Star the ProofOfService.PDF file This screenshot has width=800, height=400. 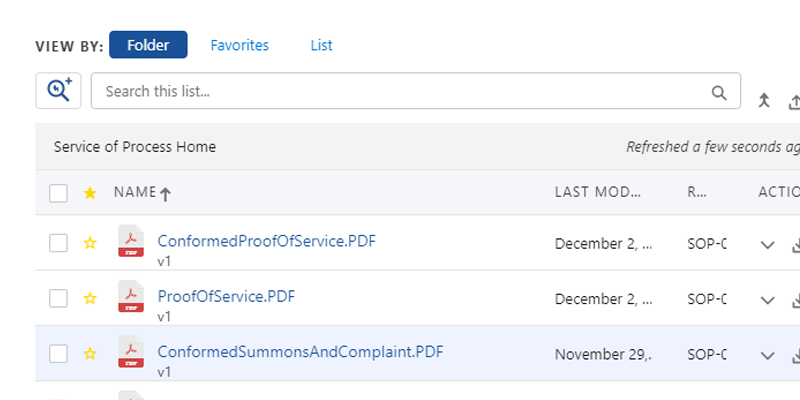(90, 298)
